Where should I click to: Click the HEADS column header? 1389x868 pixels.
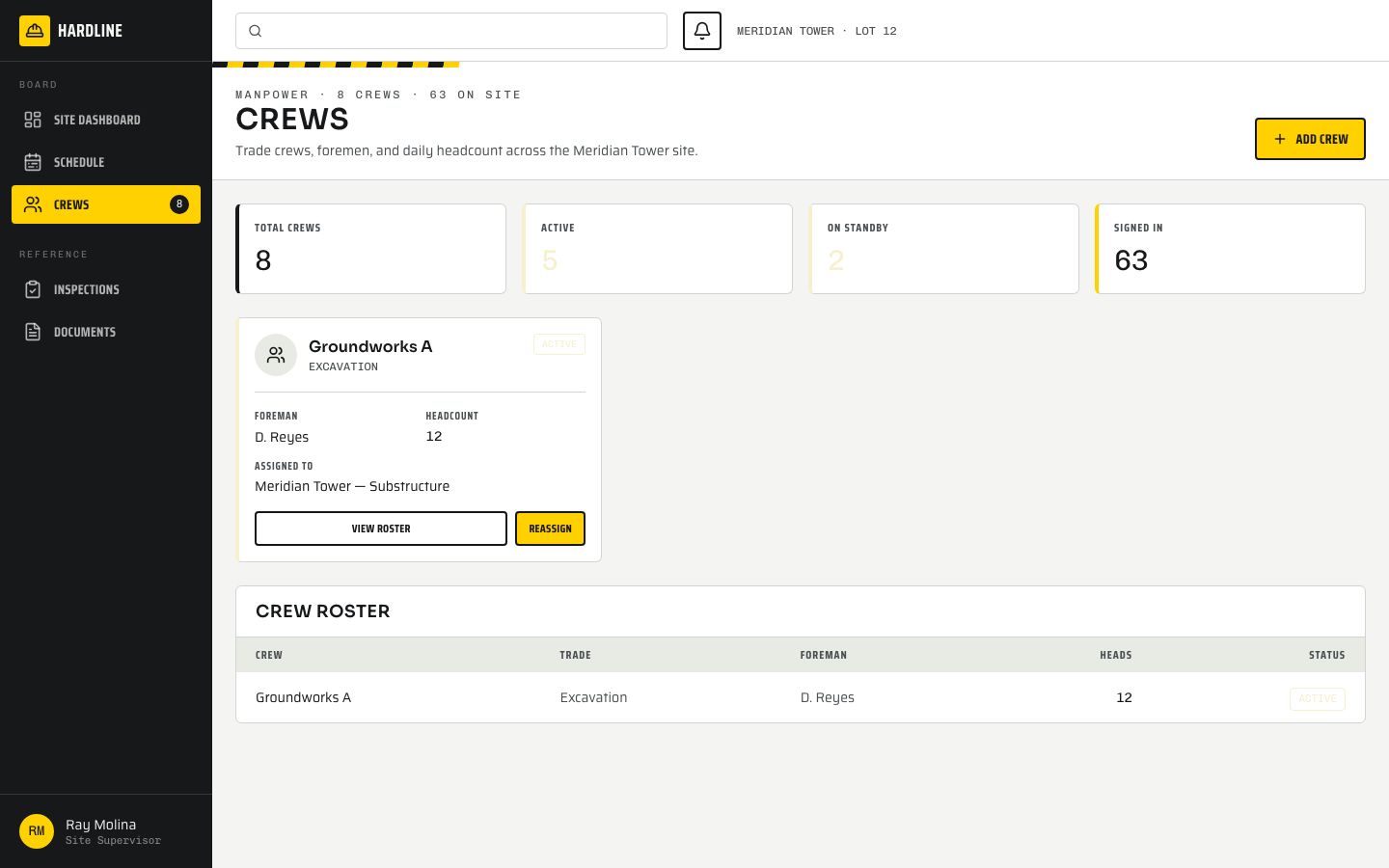tap(1116, 655)
